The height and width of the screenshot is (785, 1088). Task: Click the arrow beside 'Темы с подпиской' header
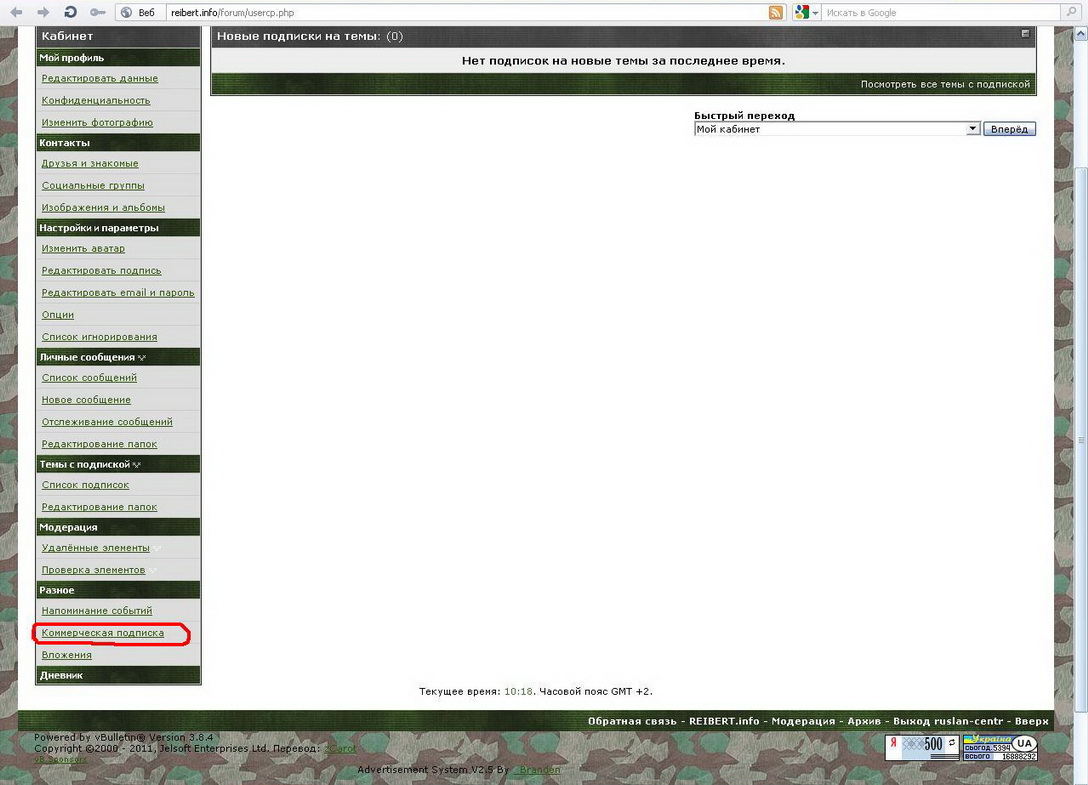(137, 465)
